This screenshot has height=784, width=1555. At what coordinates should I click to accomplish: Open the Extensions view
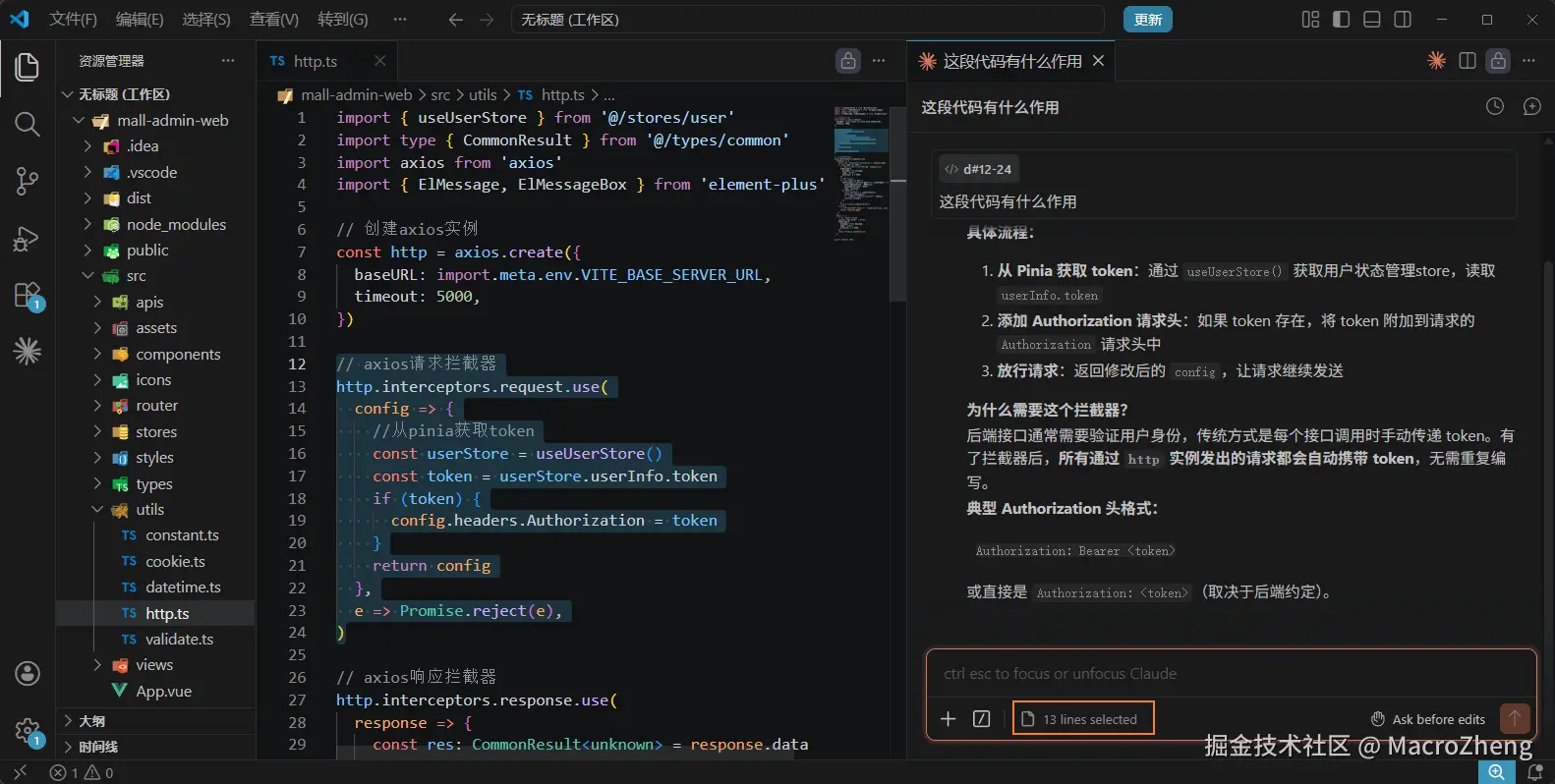[x=28, y=296]
